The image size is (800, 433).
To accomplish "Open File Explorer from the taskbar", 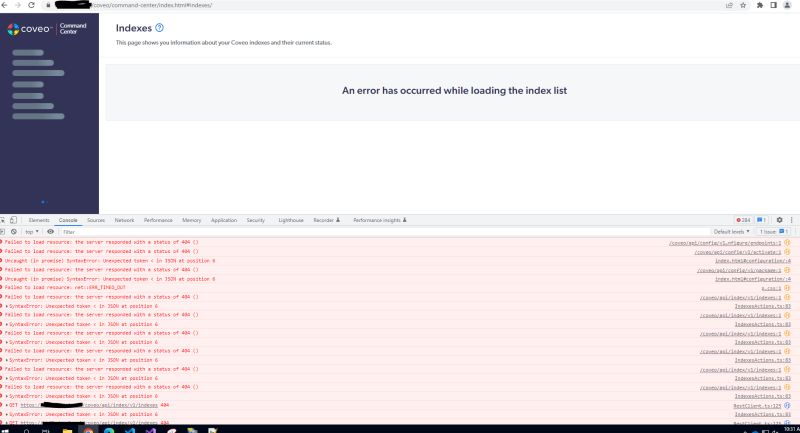I will [x=67, y=430].
